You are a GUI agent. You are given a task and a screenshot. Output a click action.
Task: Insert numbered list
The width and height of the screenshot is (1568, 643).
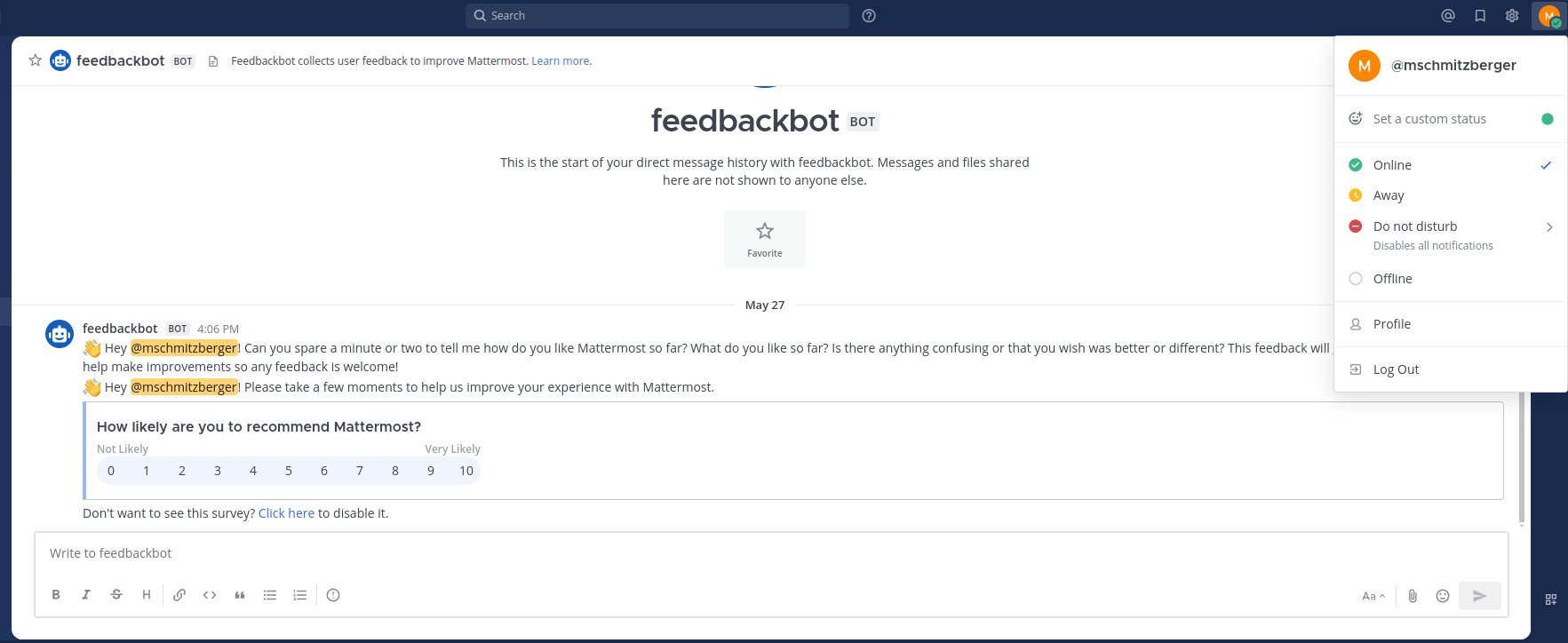pyautogui.click(x=300, y=595)
